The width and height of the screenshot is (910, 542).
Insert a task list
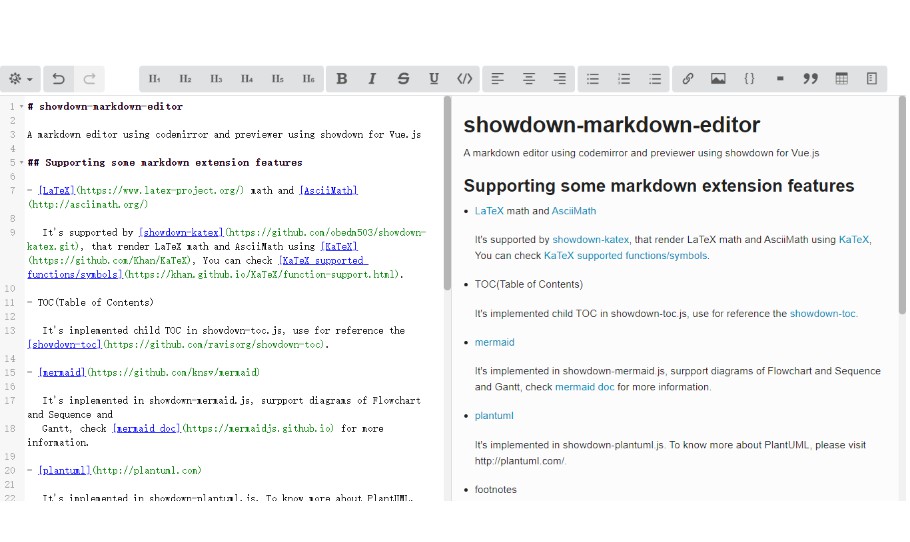pyautogui.click(x=655, y=79)
